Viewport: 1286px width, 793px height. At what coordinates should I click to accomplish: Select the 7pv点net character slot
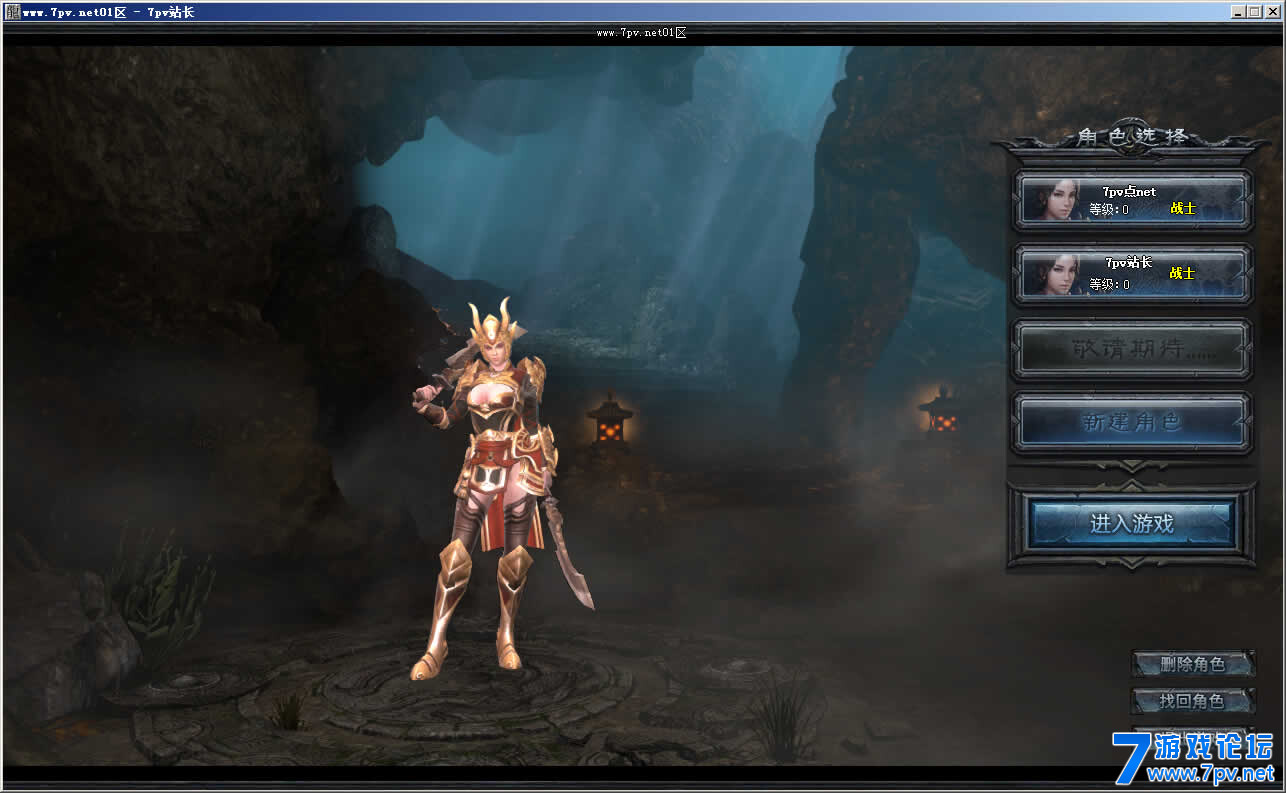tap(1132, 201)
